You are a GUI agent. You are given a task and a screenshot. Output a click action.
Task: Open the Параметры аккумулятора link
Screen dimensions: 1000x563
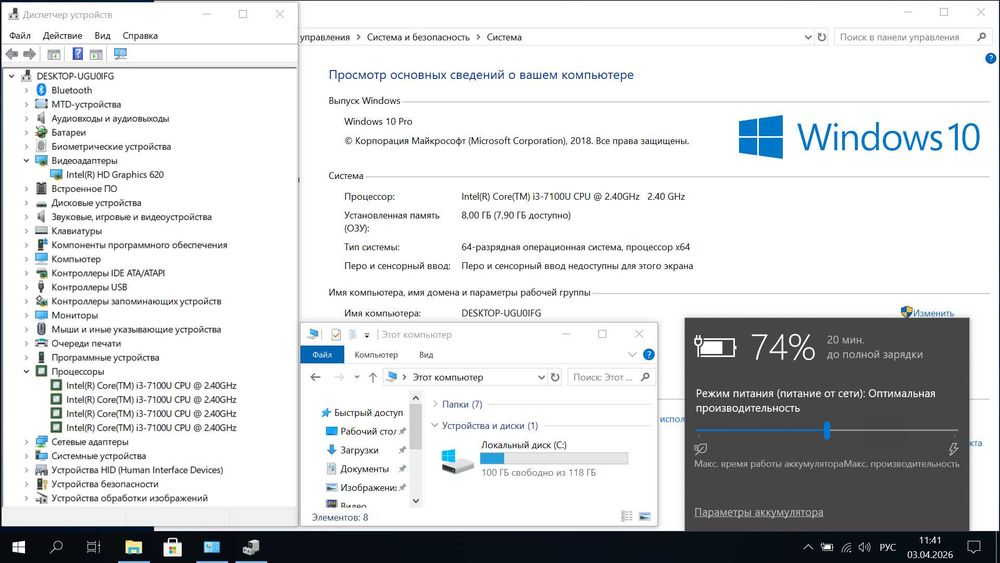click(758, 512)
